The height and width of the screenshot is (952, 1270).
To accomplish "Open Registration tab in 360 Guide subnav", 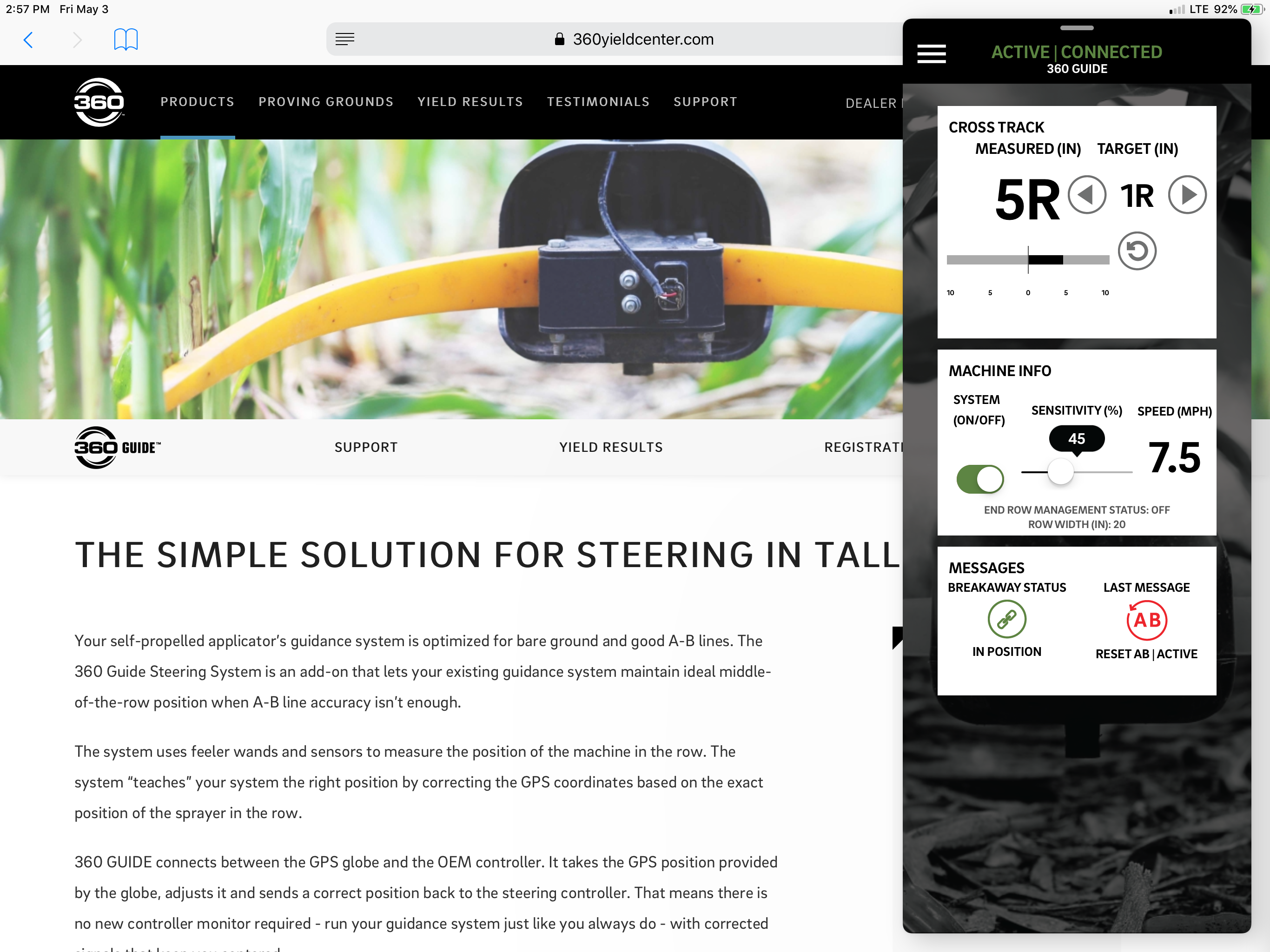I will (864, 447).
